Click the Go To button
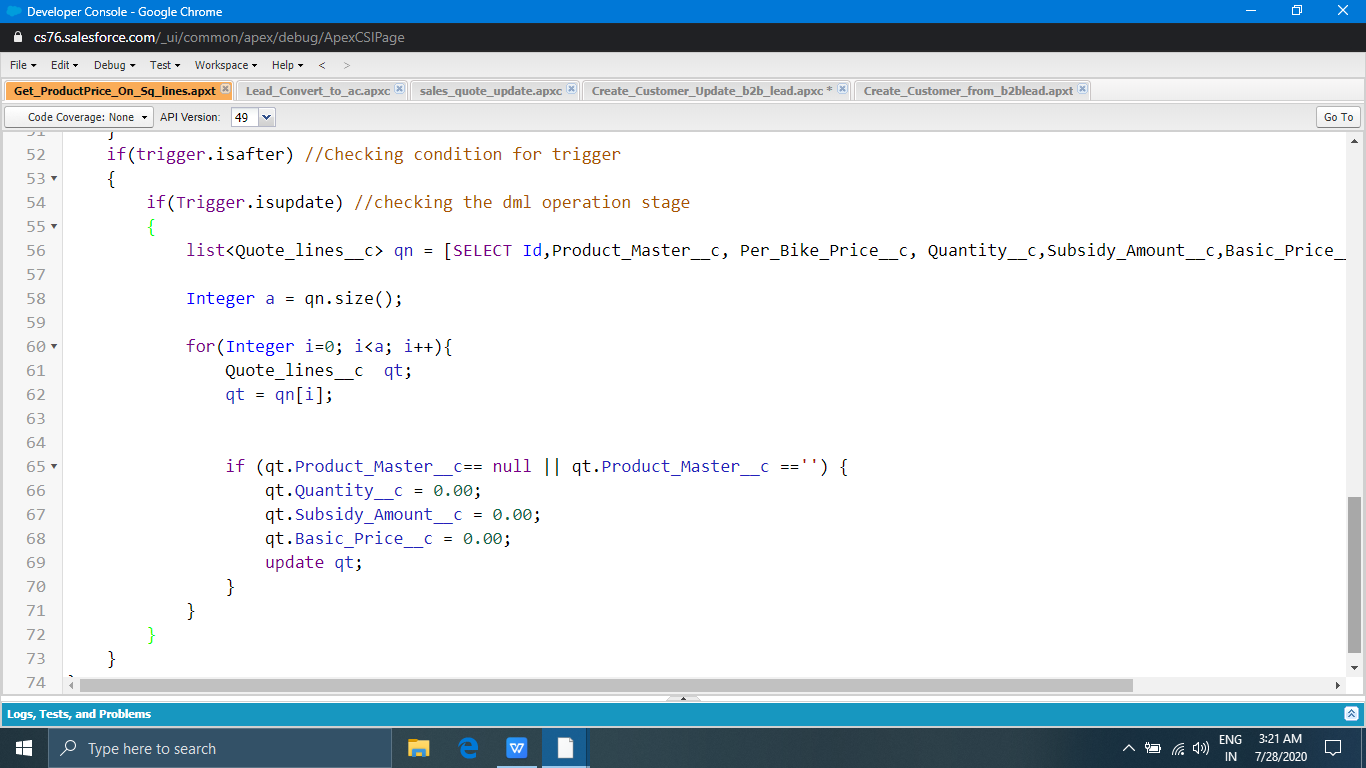Image resolution: width=1366 pixels, height=768 pixels. [1338, 117]
